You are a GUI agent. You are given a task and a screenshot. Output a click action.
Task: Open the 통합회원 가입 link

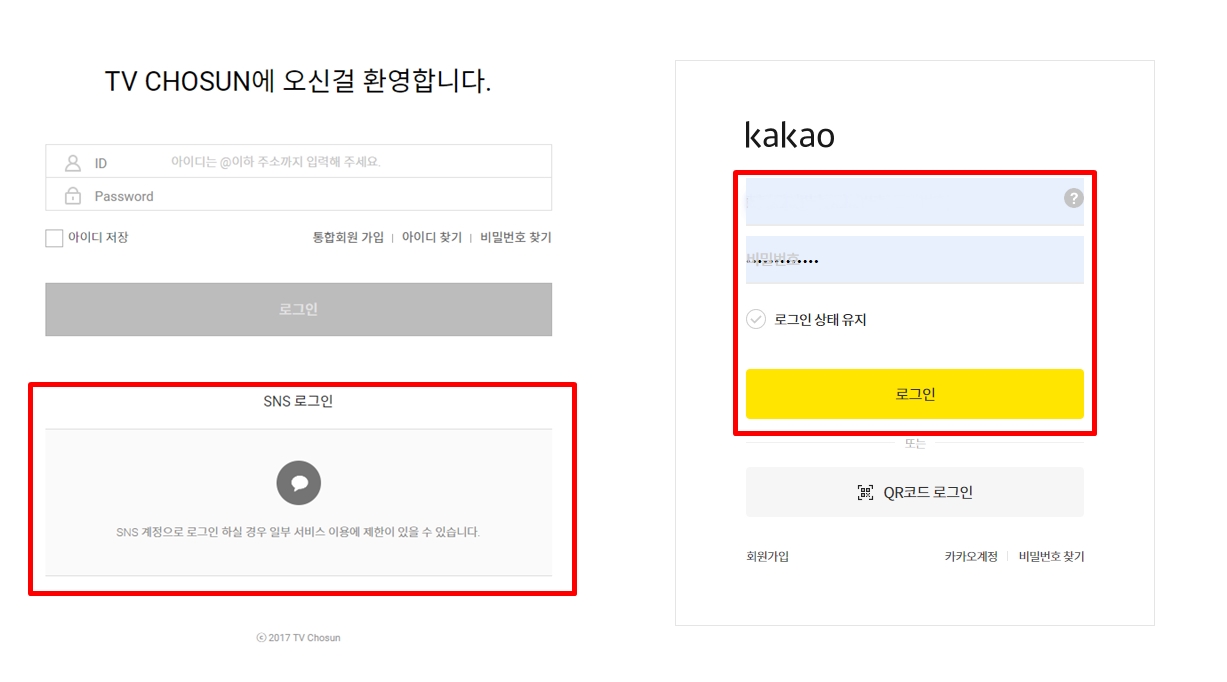pyautogui.click(x=348, y=238)
